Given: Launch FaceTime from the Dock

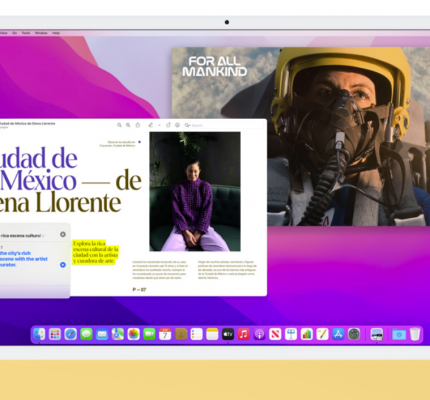Looking at the screenshot, I should (x=149, y=334).
